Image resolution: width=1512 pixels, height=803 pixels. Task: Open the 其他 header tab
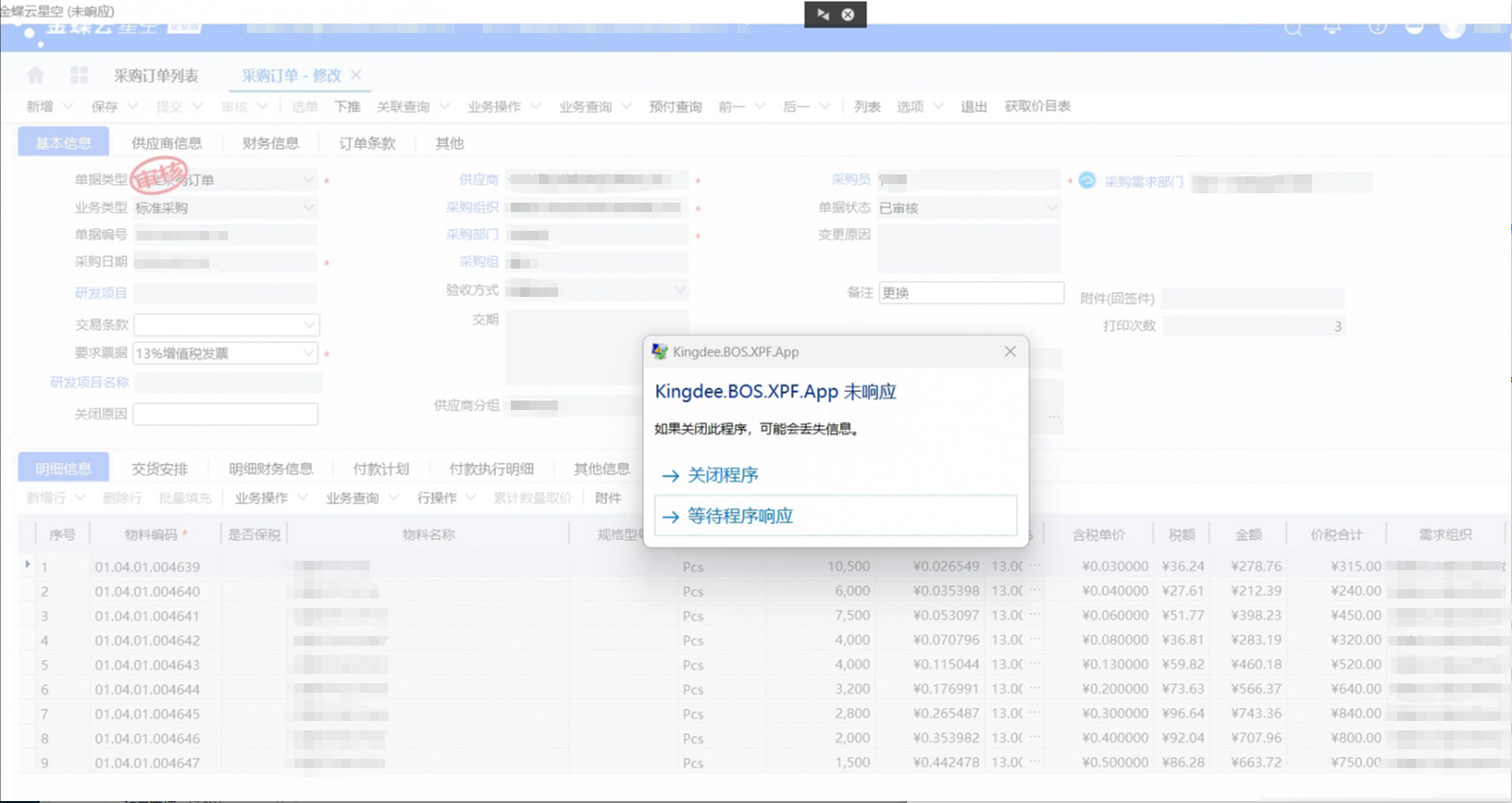(x=450, y=143)
